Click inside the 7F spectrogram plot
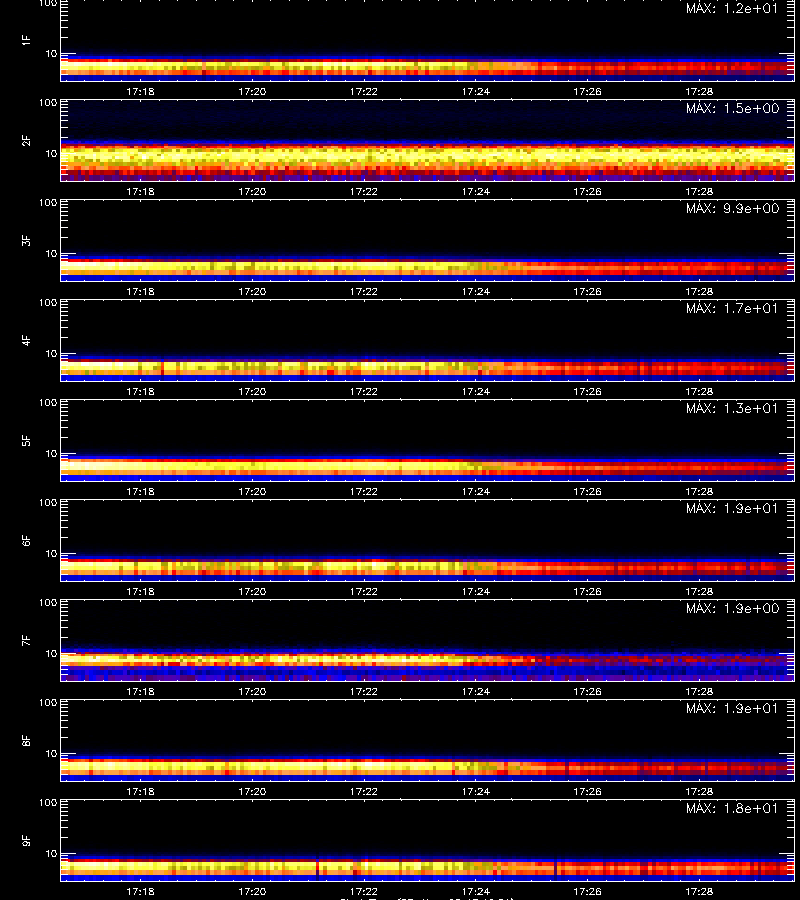Image resolution: width=800 pixels, height=900 pixels. pos(428,641)
